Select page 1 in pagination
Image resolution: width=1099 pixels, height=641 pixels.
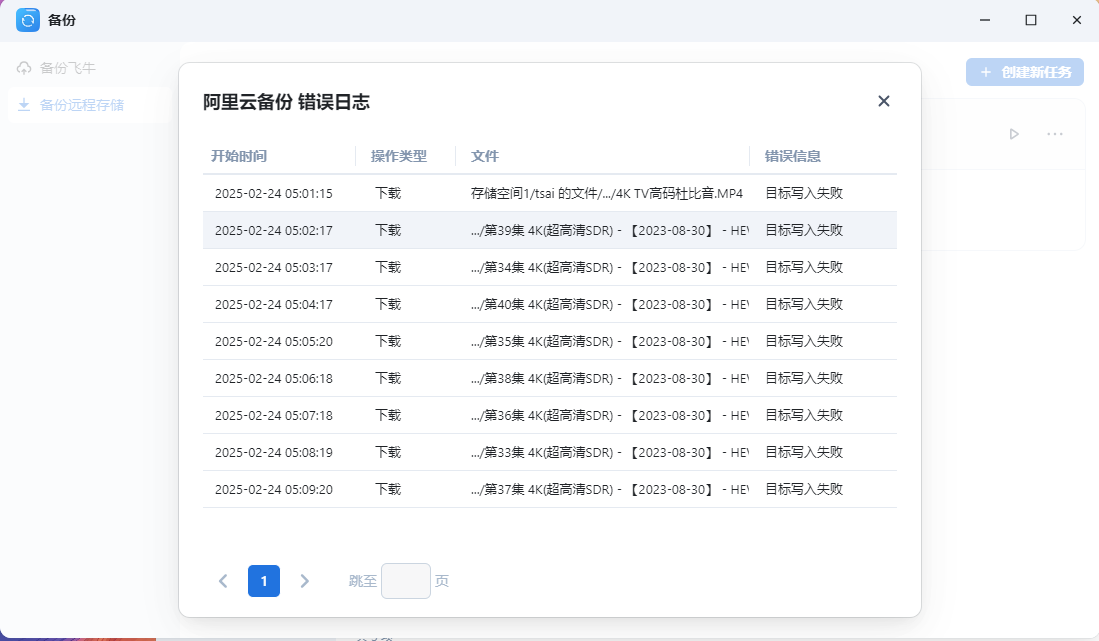(264, 581)
